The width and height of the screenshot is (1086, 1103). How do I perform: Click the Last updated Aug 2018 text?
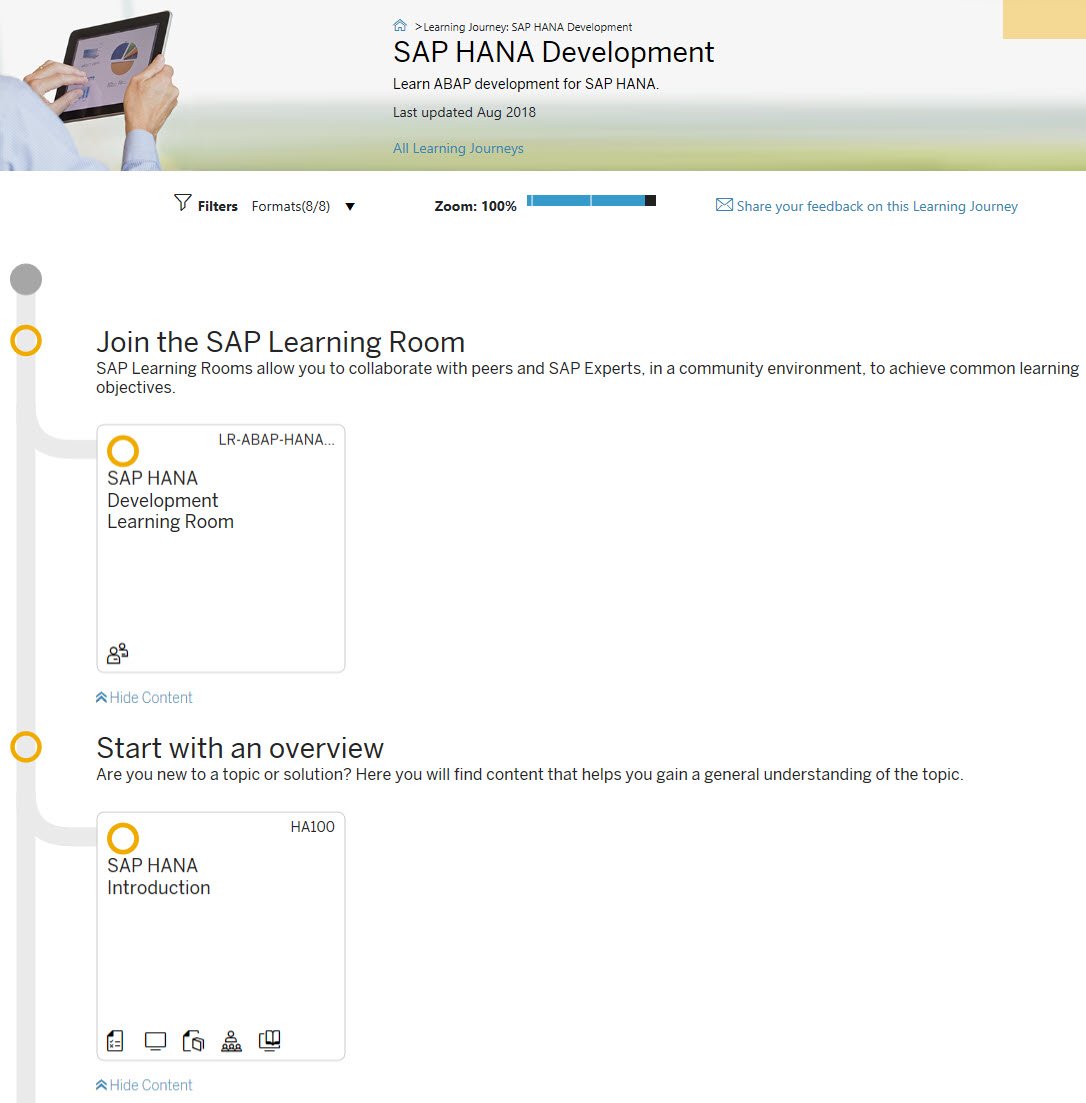[464, 113]
